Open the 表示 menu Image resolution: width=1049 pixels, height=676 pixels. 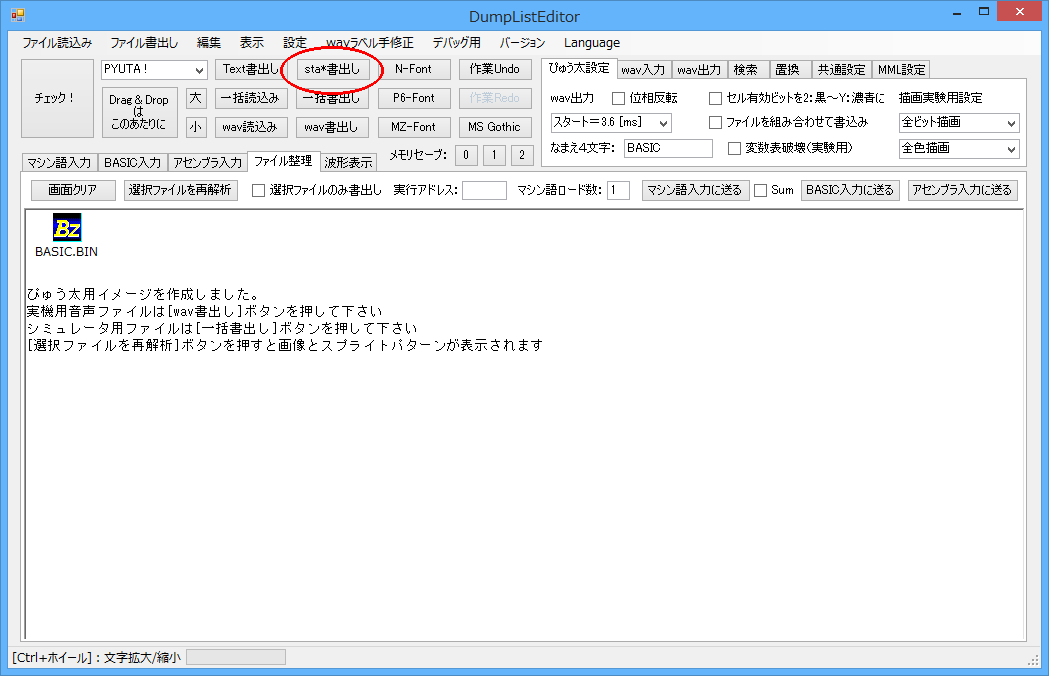click(x=252, y=43)
